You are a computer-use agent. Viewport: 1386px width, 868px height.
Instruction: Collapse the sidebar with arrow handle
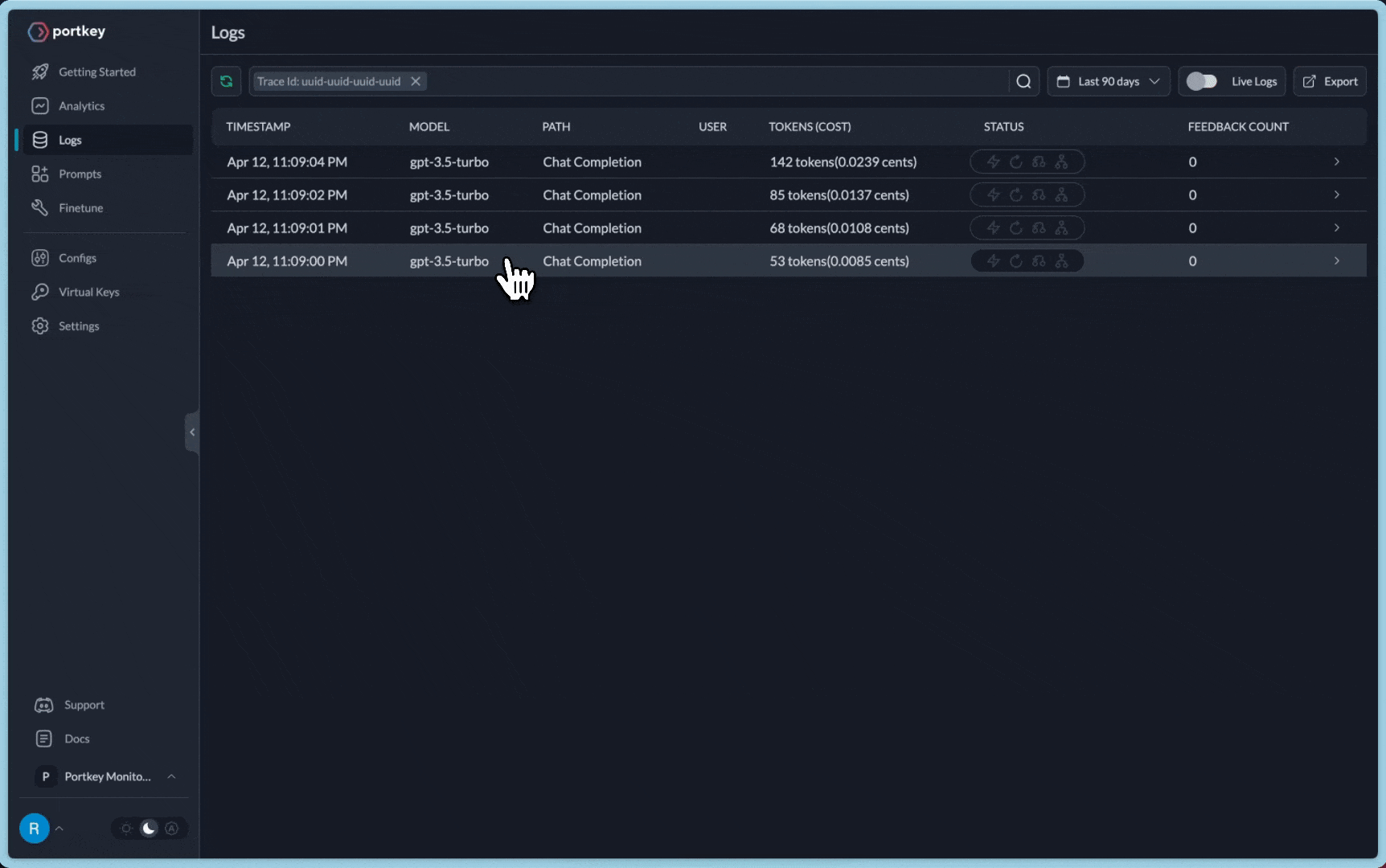(192, 432)
